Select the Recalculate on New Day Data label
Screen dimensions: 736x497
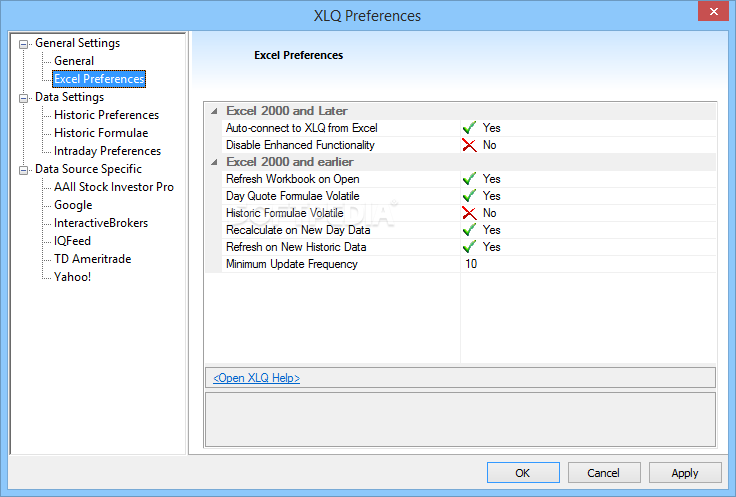[298, 230]
